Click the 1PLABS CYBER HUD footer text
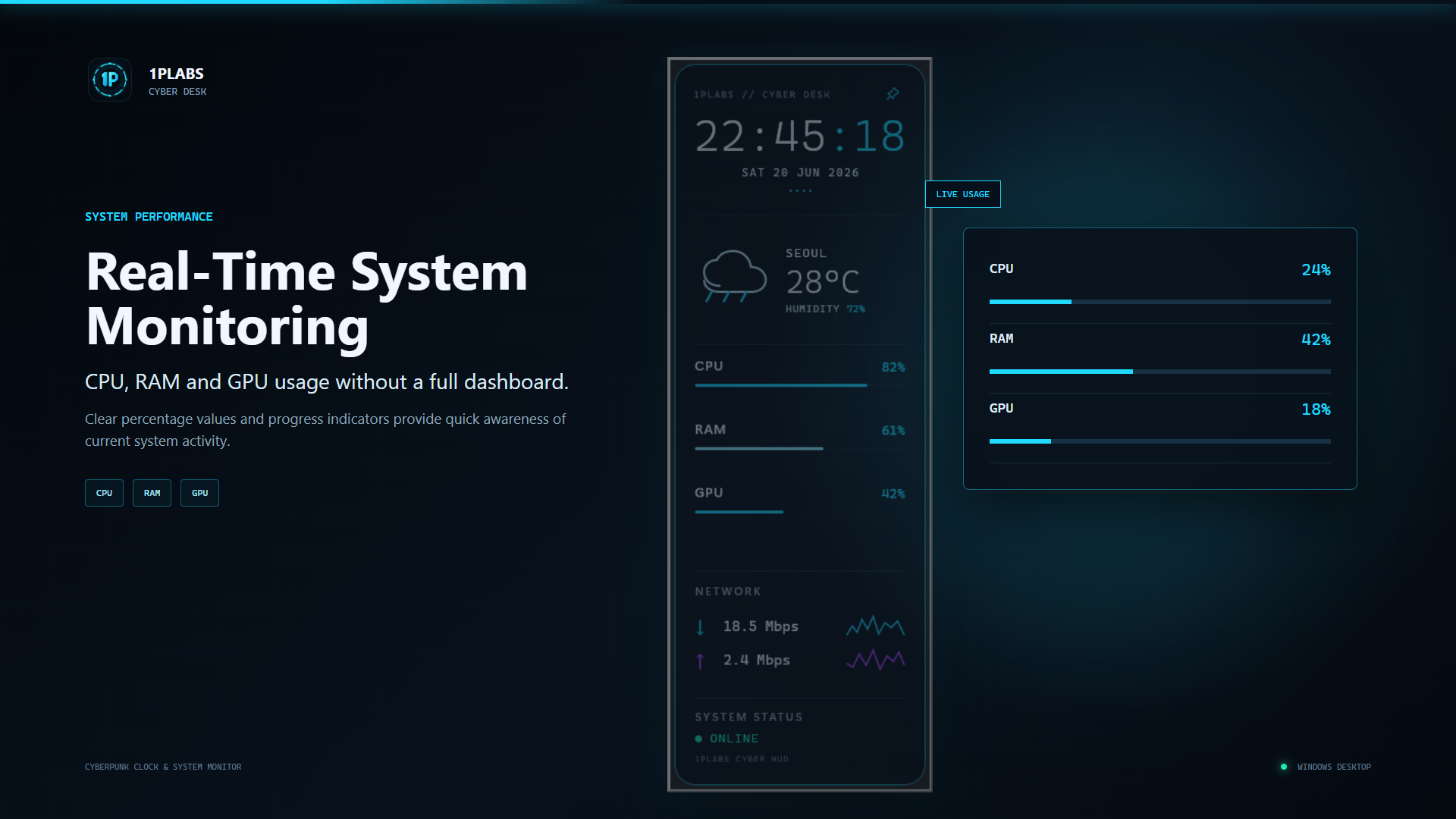1456x819 pixels. pyautogui.click(x=742, y=759)
